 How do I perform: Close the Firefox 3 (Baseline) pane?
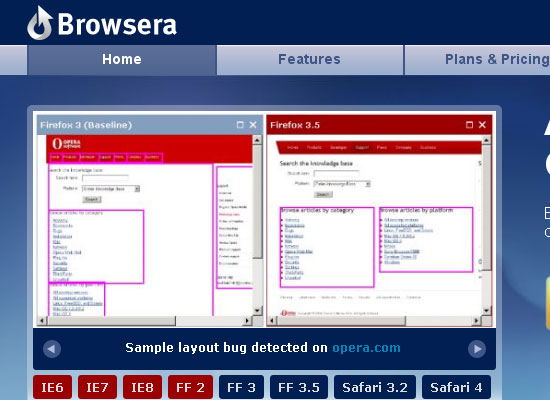coord(253,125)
